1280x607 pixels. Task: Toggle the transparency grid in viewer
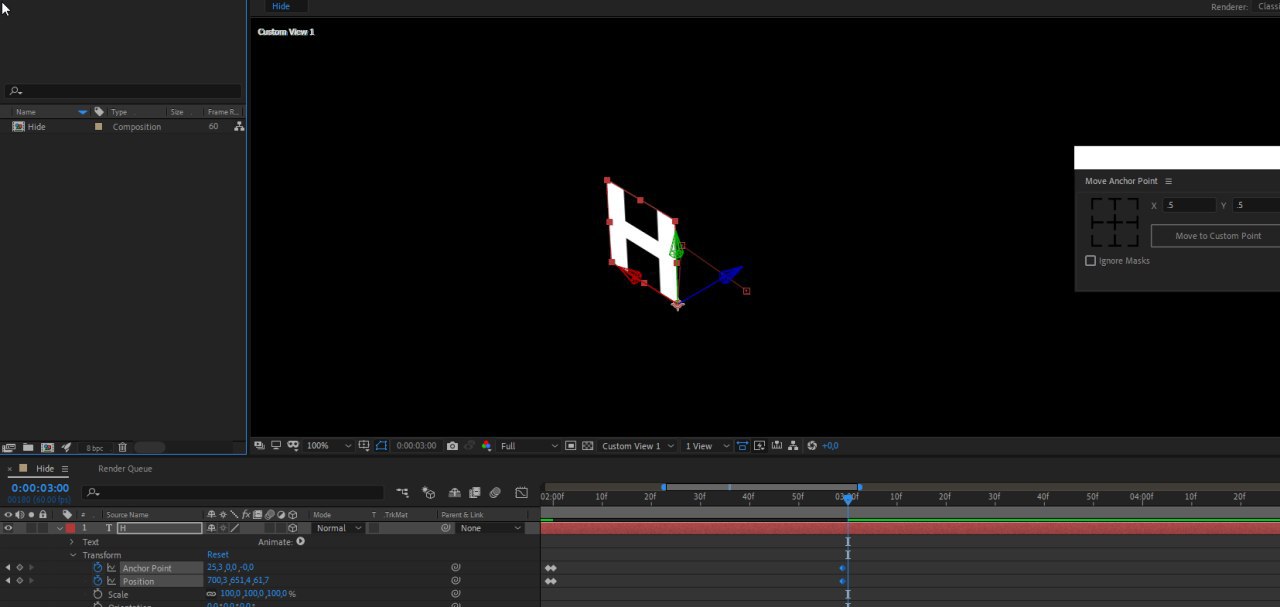point(587,446)
